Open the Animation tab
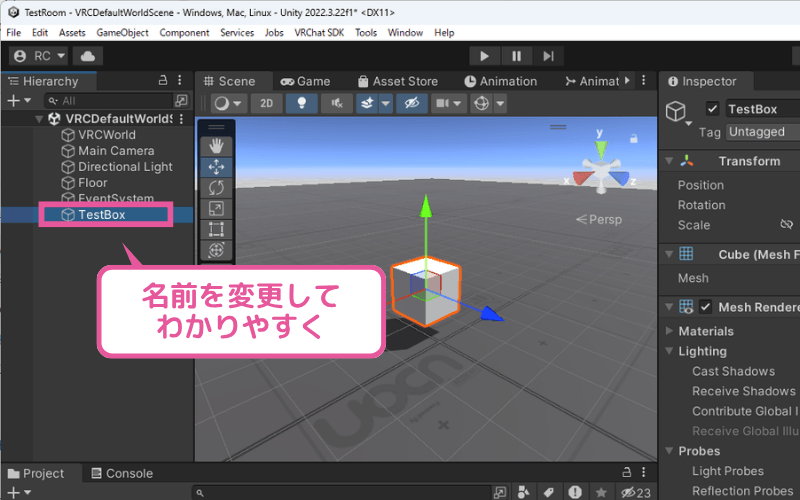Image resolution: width=800 pixels, height=500 pixels. [x=501, y=82]
